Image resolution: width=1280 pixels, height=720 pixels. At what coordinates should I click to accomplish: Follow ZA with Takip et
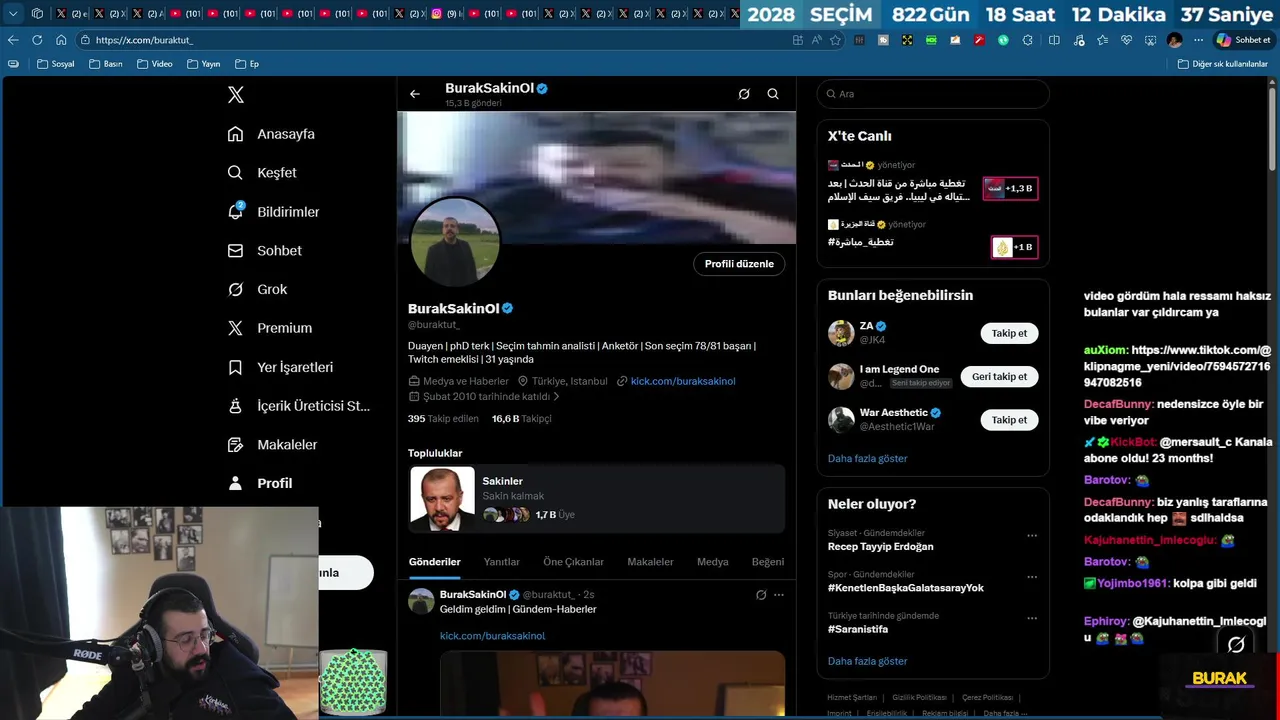[1009, 333]
